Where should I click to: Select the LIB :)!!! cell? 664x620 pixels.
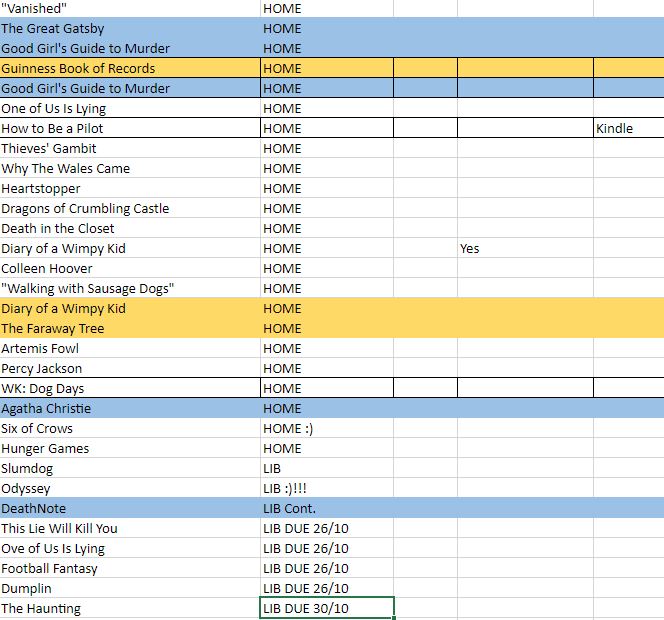(x=327, y=488)
